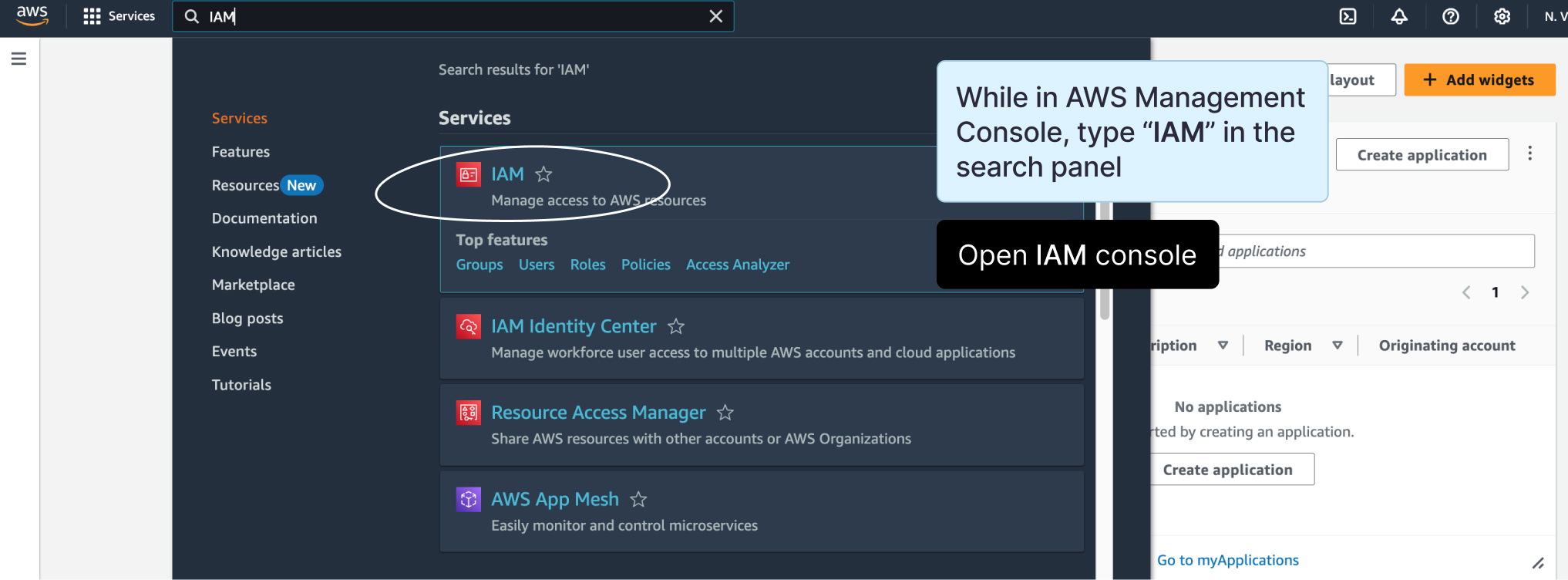
Task: Open the Groups top feature
Action: click(479, 265)
